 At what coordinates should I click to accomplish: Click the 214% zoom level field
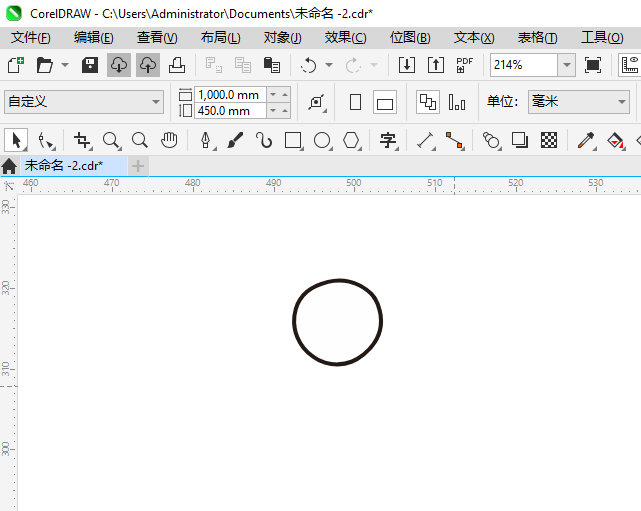(524, 65)
